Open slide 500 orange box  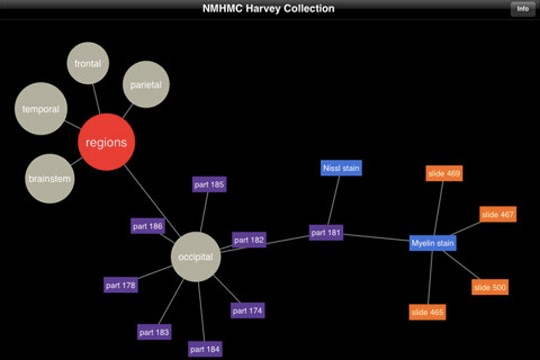[490, 287]
